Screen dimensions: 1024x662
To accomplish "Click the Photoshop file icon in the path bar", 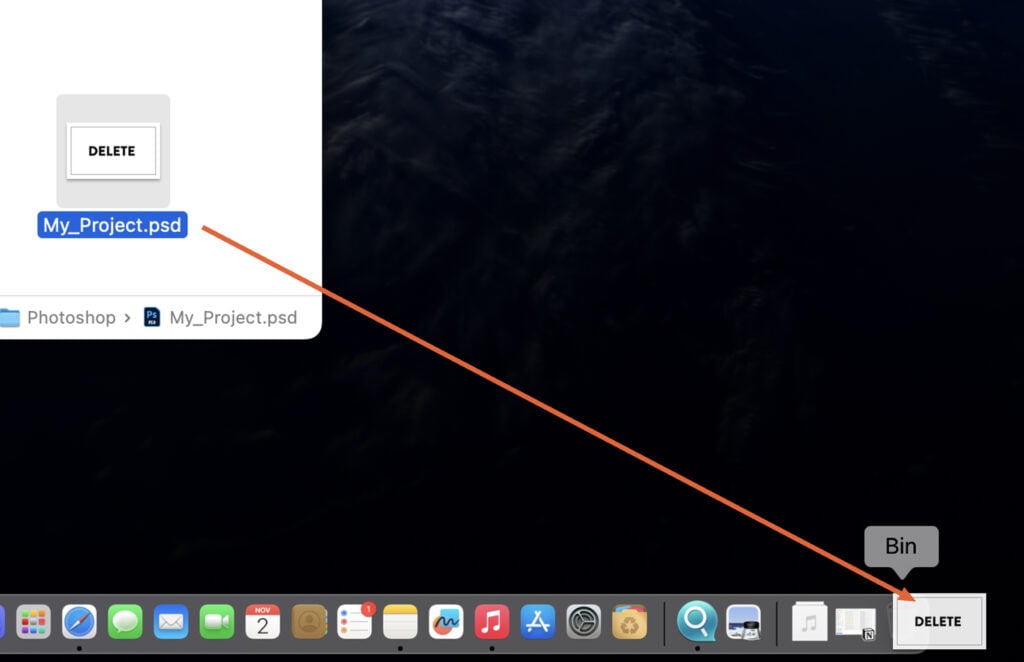I will click(x=151, y=318).
